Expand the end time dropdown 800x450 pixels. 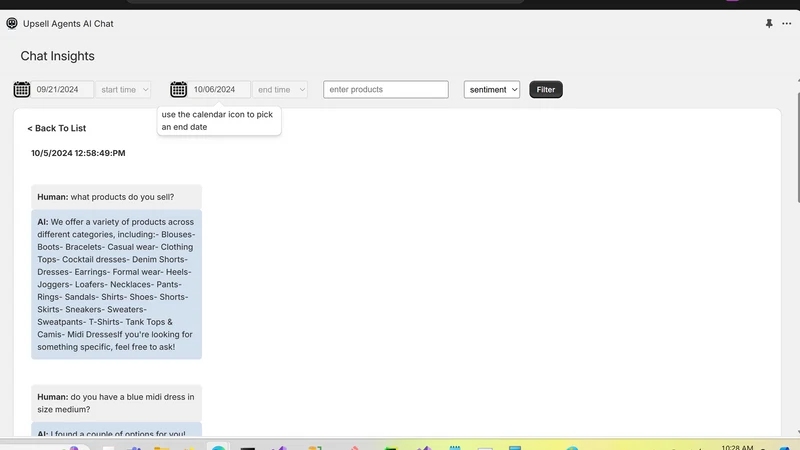pyautogui.click(x=281, y=89)
